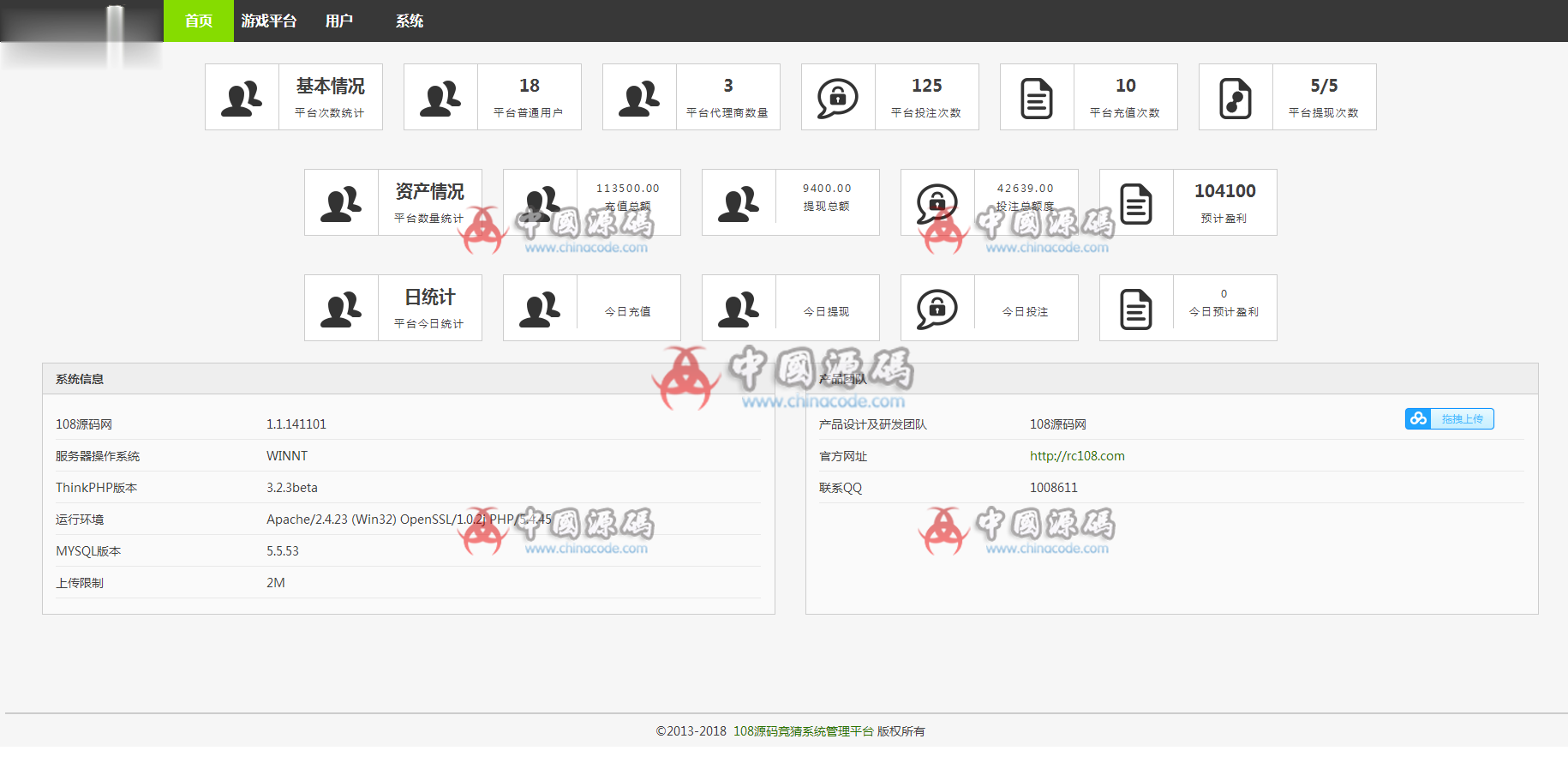The image size is (1568, 781).
Task: Click the lock chat icon beside 平台投注次数
Action: tap(838, 98)
